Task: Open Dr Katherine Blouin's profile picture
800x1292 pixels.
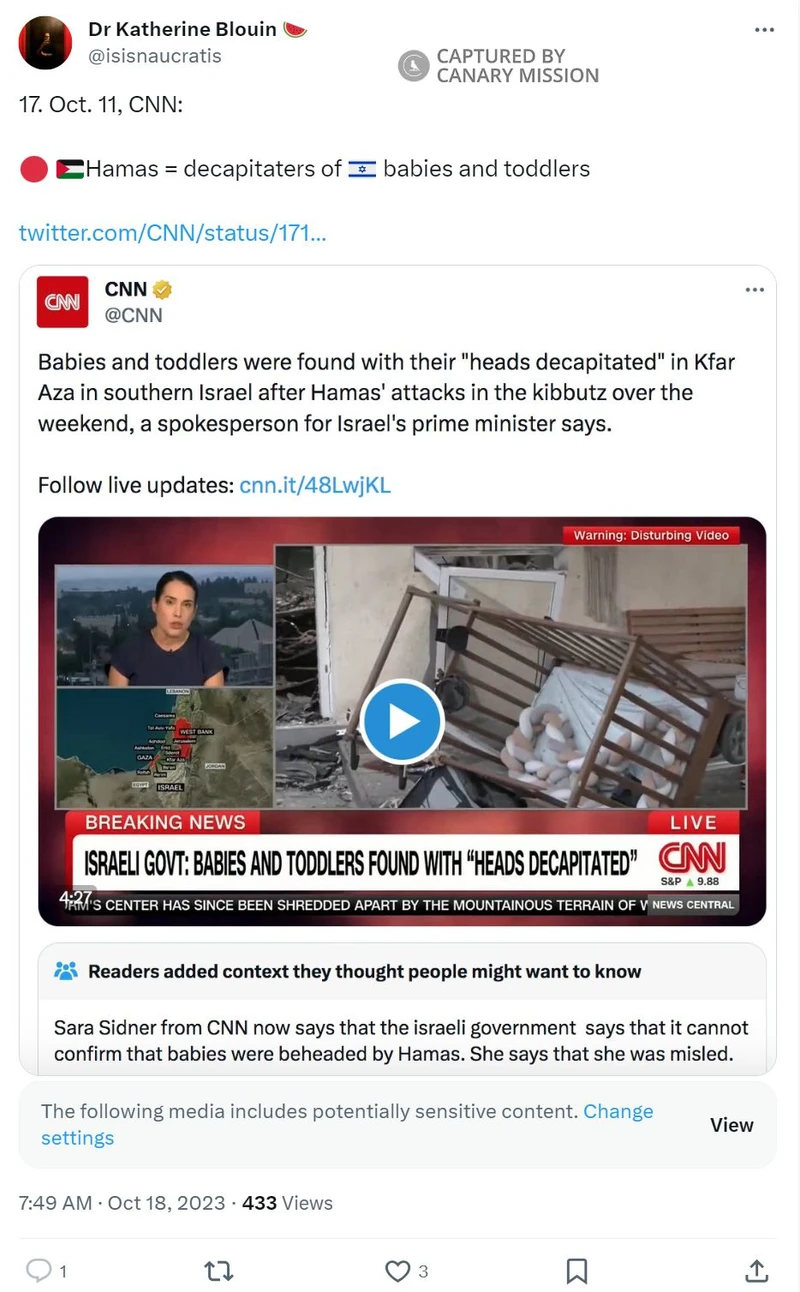Action: pos(45,43)
